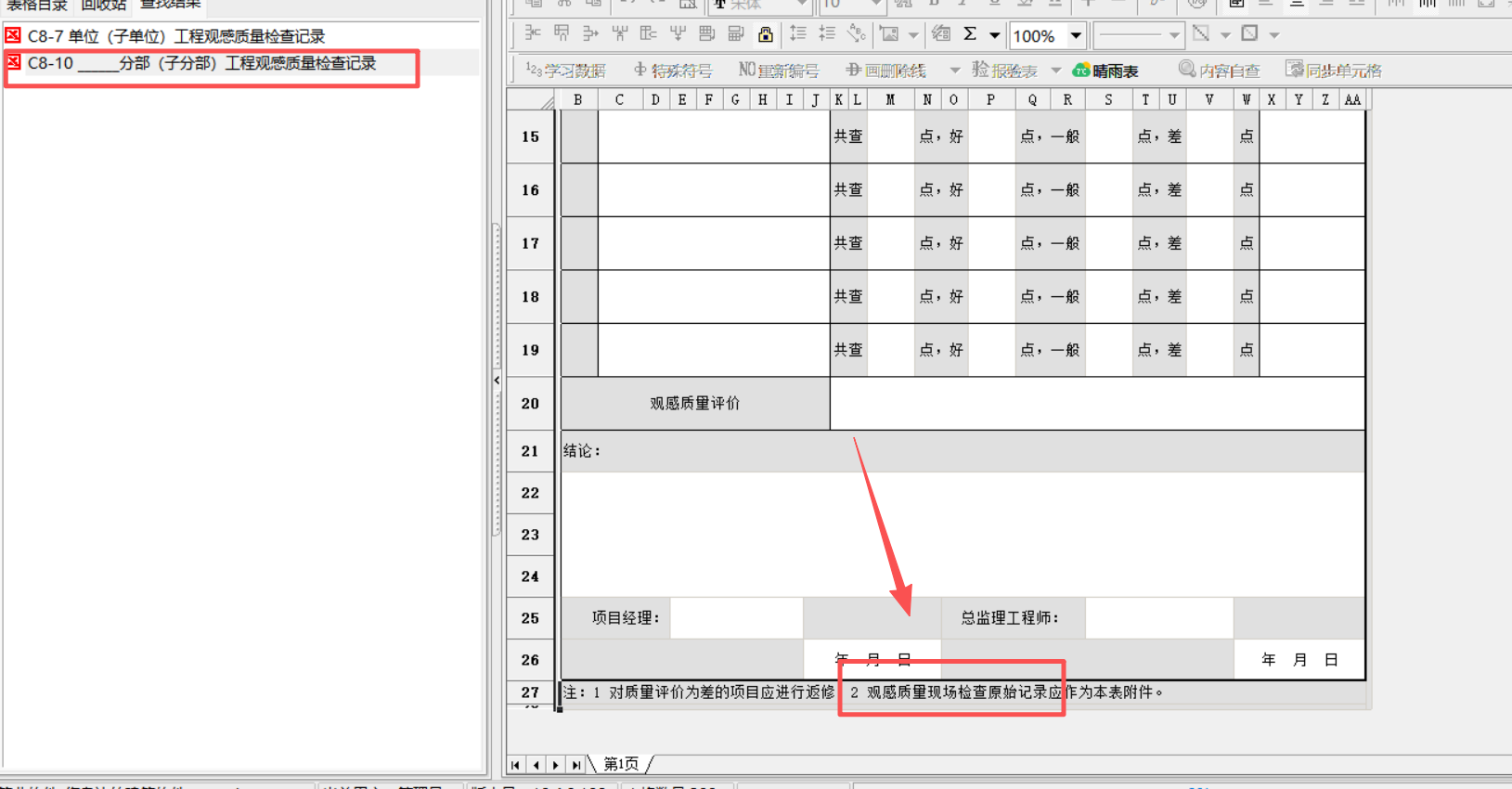Expand the cell border dropdown arrow
The image size is (1512, 789).
[x=1274, y=35]
